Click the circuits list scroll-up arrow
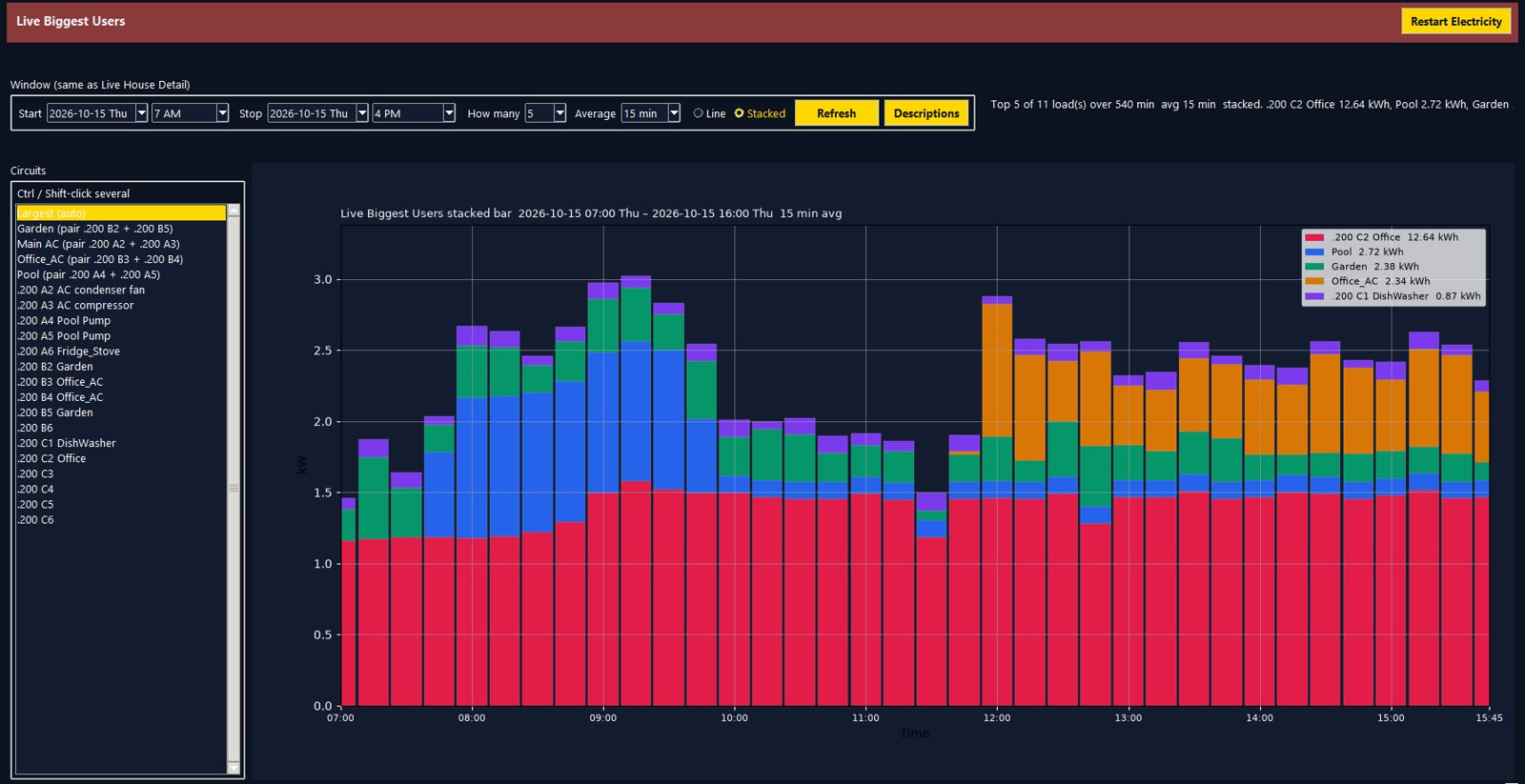The height and width of the screenshot is (784, 1525). click(x=234, y=211)
